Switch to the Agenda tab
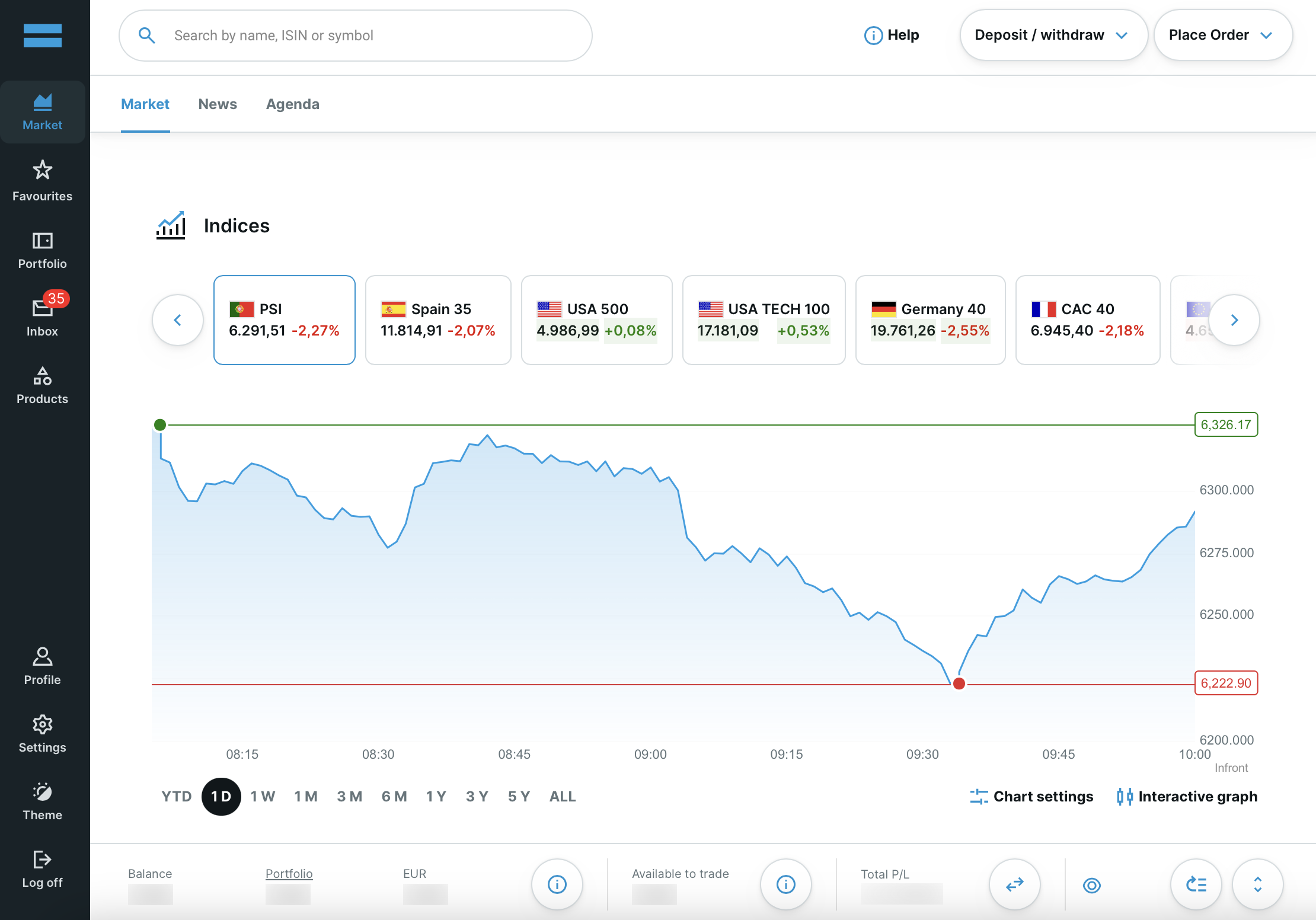Viewport: 1316px width, 920px height. 292,104
